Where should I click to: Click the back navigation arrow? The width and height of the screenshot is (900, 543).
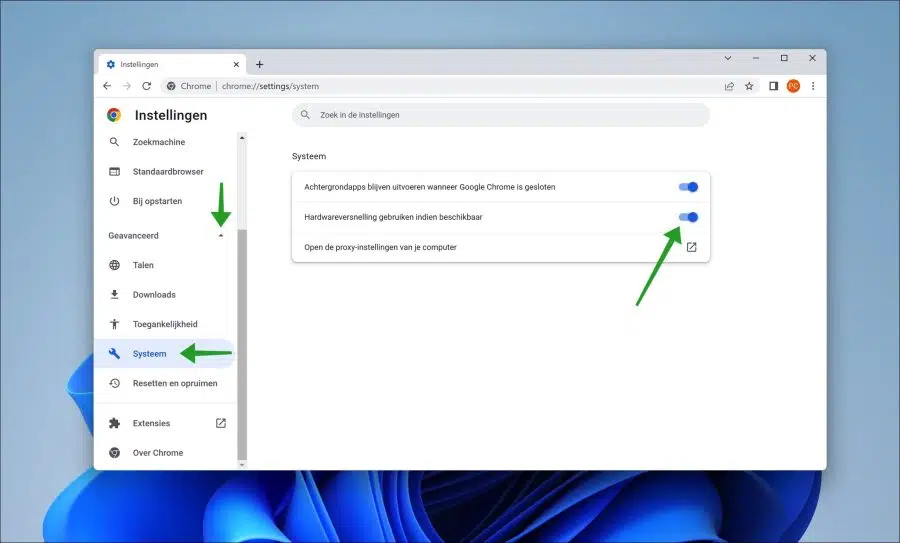pyautogui.click(x=107, y=86)
